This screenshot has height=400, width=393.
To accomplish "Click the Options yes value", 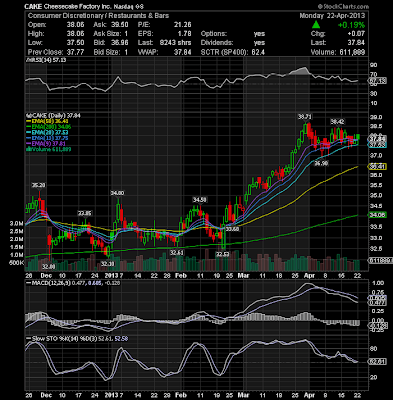I will click(259, 34).
